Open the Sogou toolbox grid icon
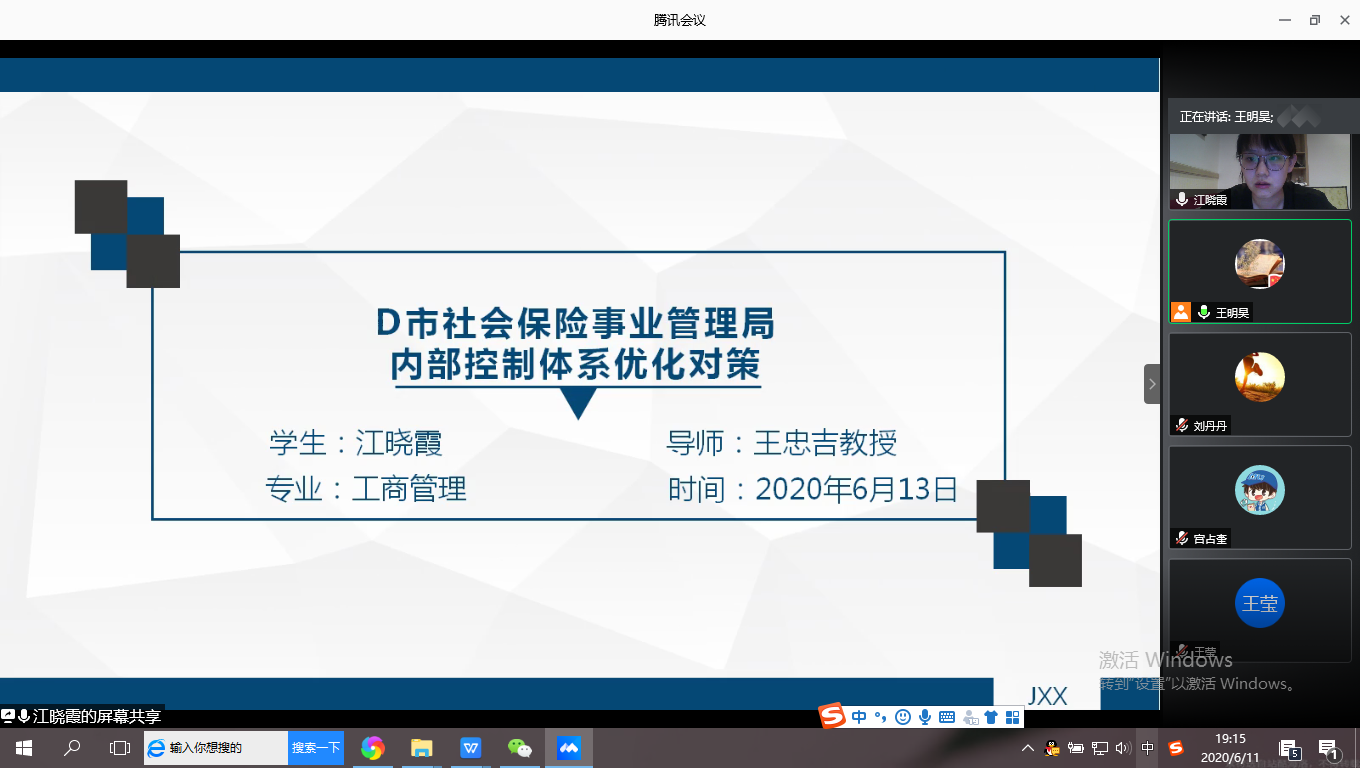Image resolution: width=1360 pixels, height=768 pixels. point(1012,717)
